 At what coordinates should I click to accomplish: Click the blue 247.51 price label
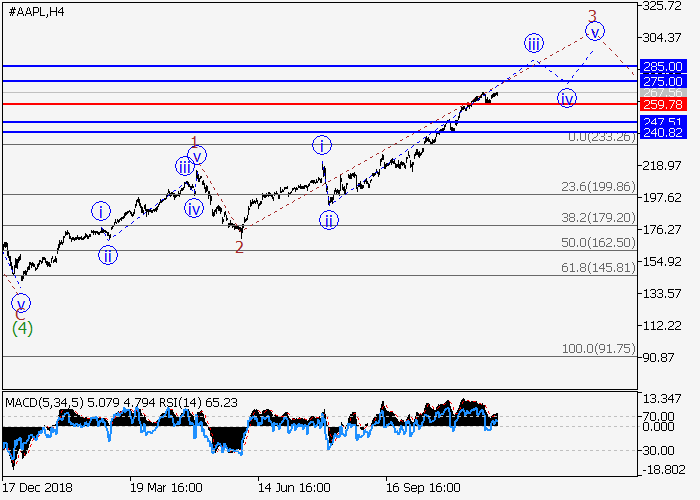[663, 121]
